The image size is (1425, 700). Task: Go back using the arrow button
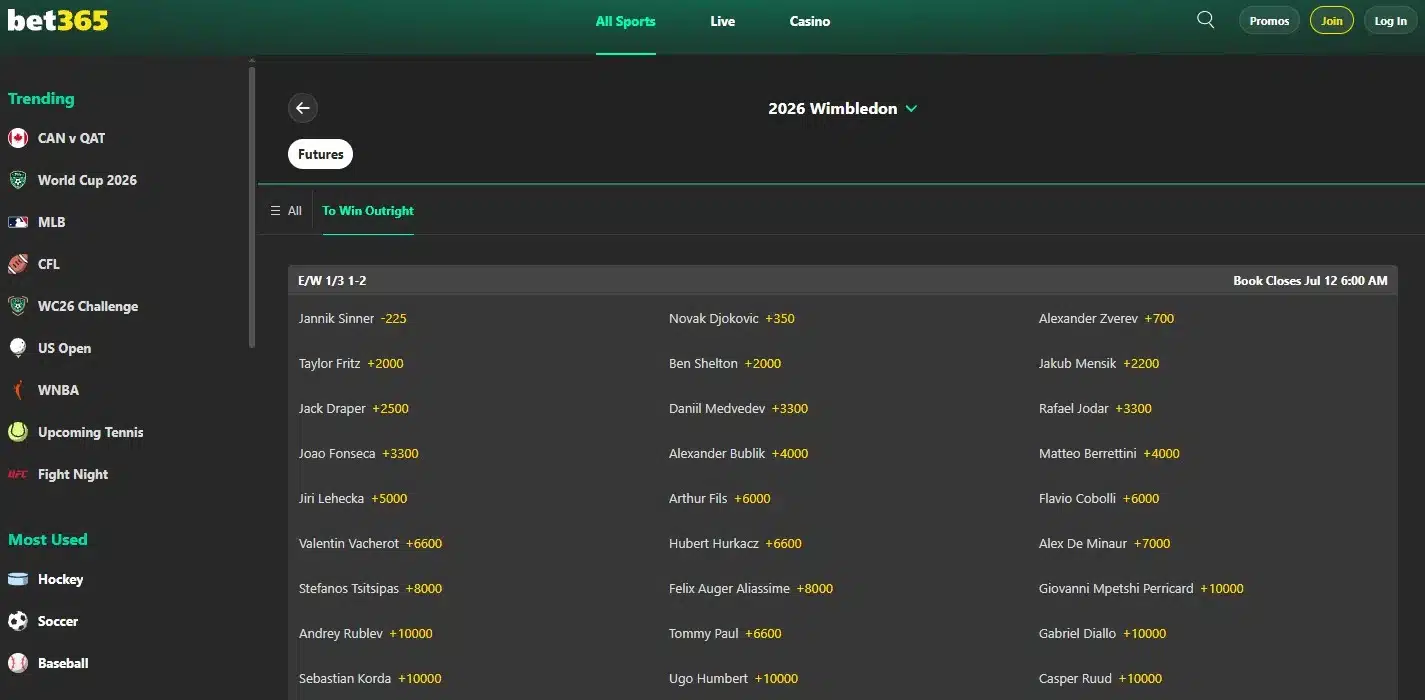(x=303, y=108)
